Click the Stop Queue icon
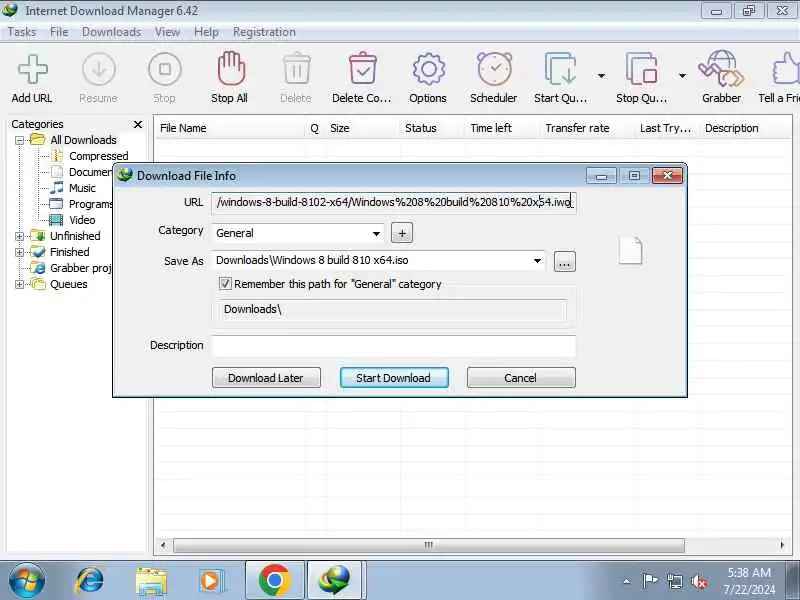Viewport: 800px width, 600px height. click(641, 69)
